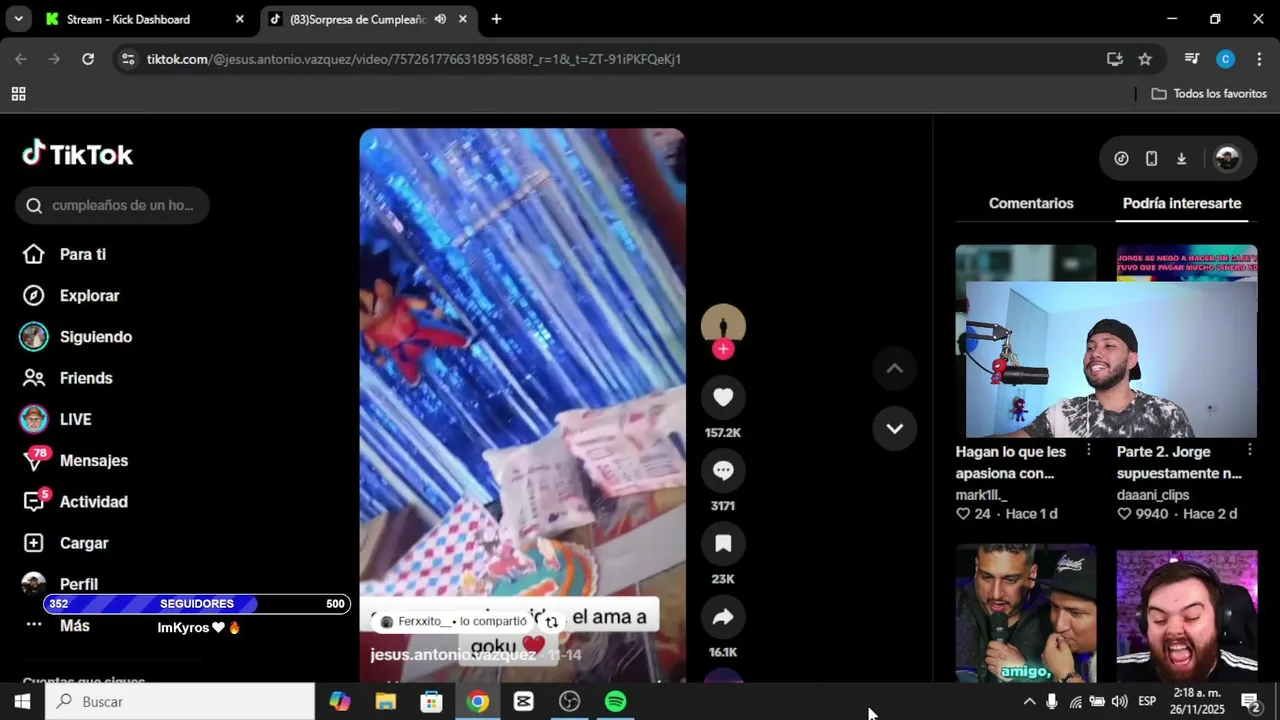The height and width of the screenshot is (720, 1280).
Task: Open Chrome three-dot menu
Action: click(x=1259, y=59)
